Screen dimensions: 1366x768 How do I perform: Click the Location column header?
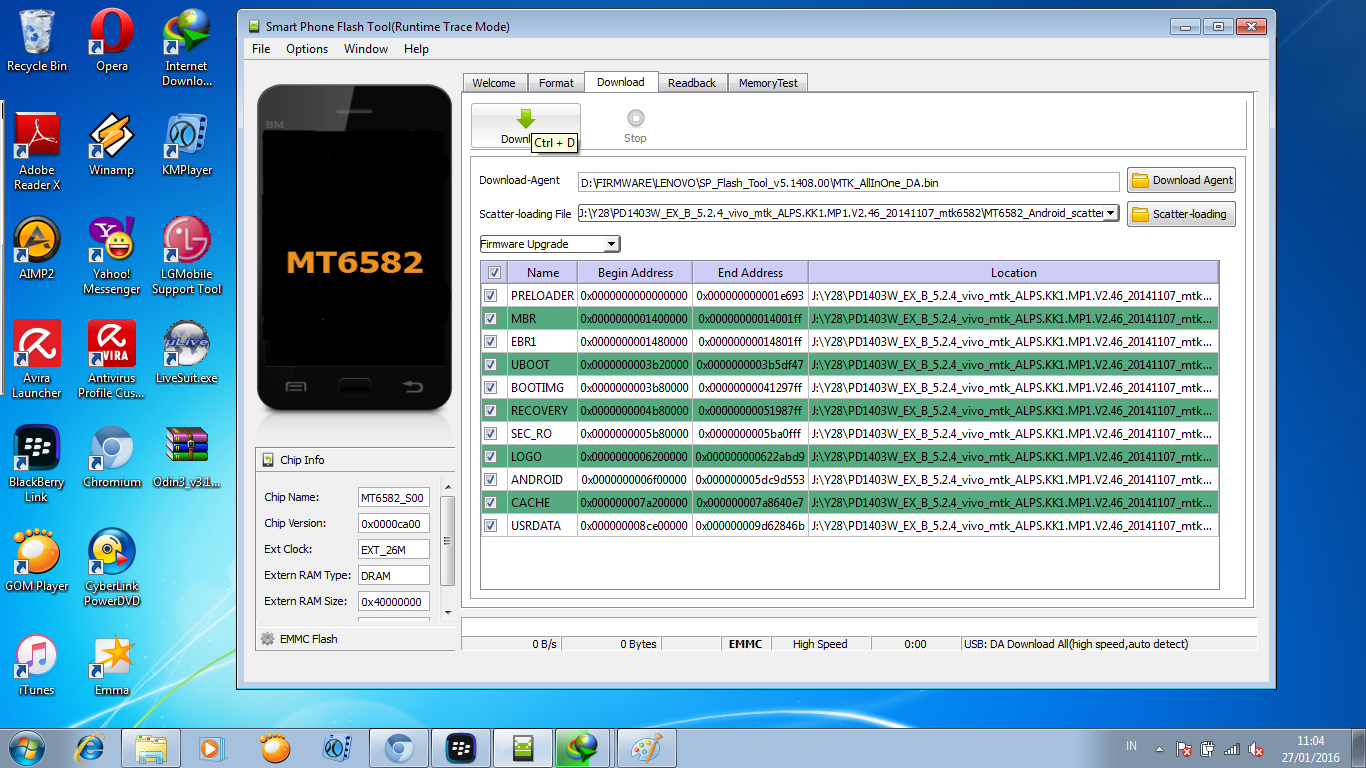pyautogui.click(x=1014, y=272)
